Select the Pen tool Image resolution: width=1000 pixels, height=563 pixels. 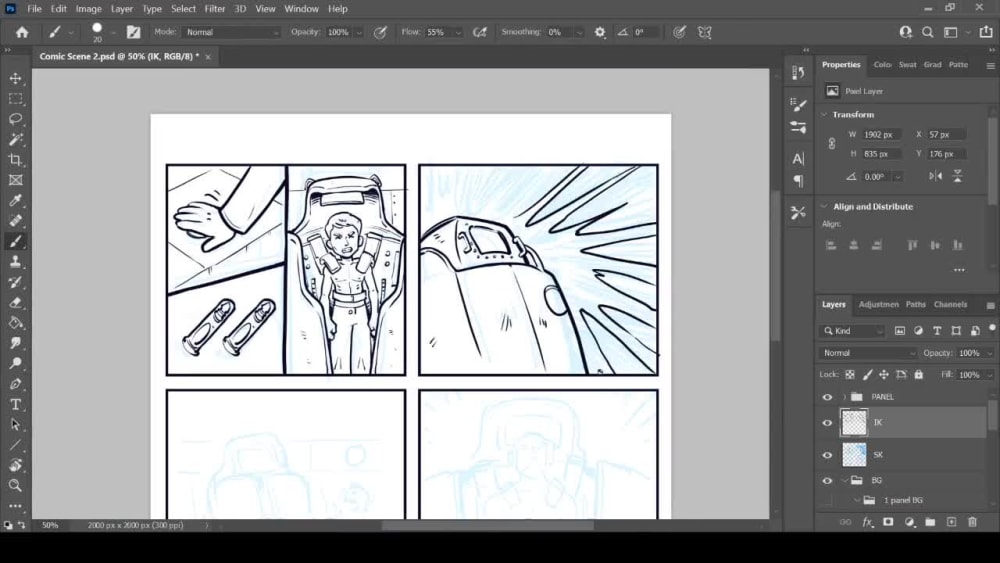pyautogui.click(x=15, y=384)
